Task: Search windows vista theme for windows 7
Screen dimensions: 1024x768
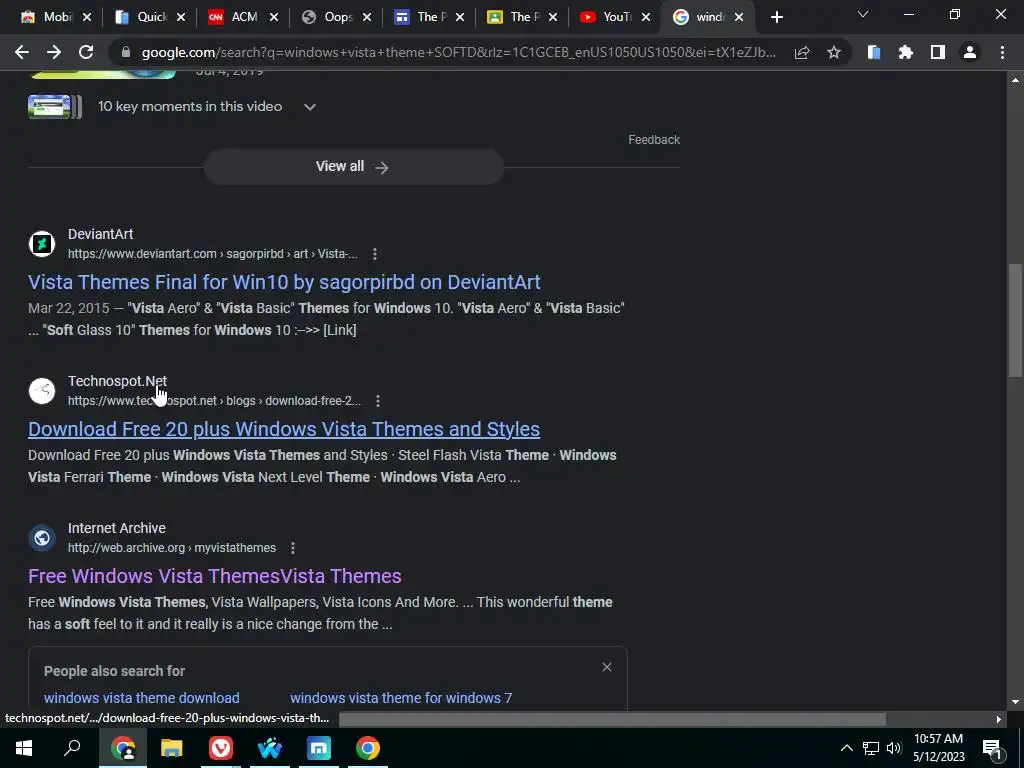Action: 401,698
